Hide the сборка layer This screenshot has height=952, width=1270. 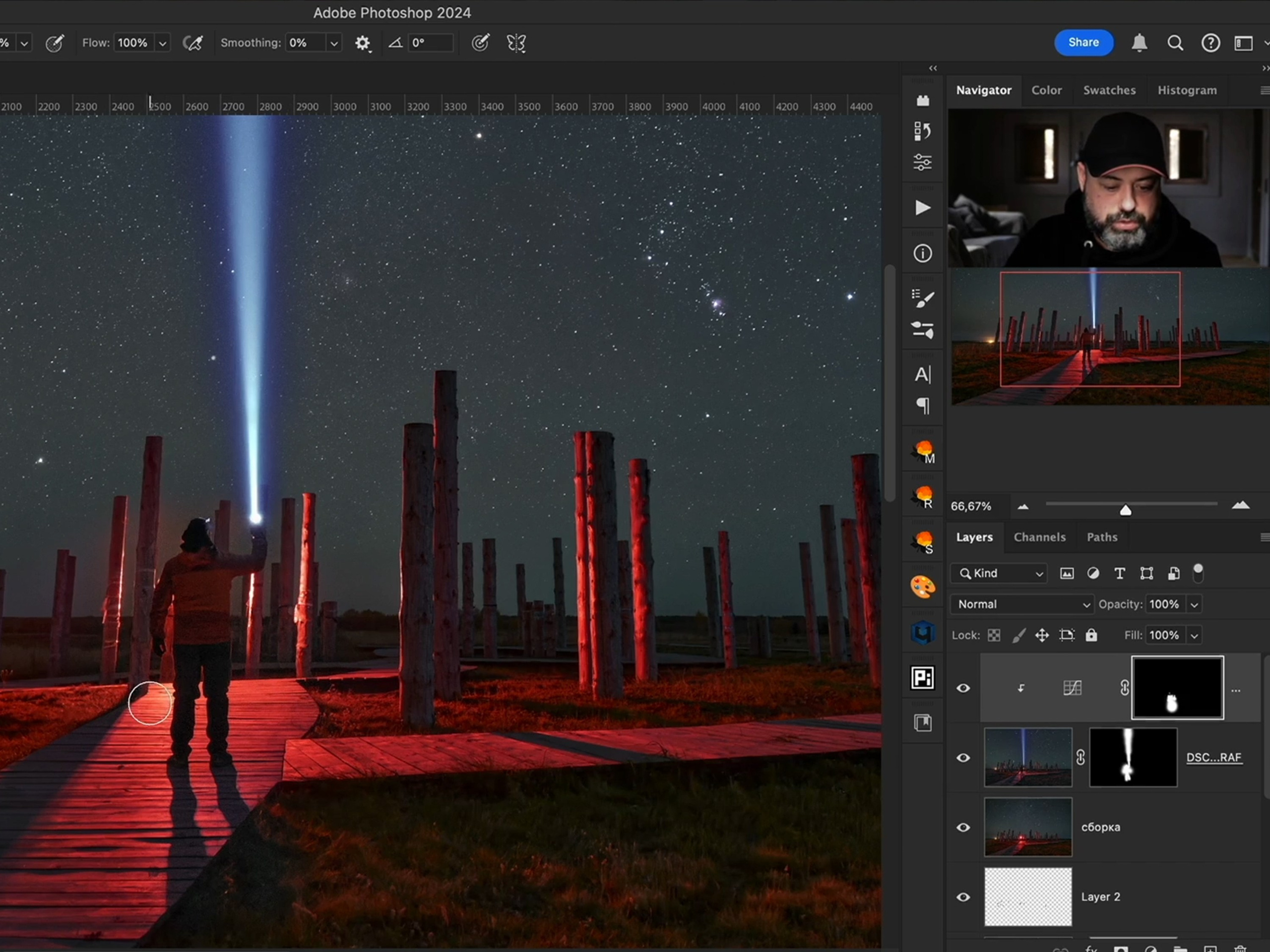963,828
